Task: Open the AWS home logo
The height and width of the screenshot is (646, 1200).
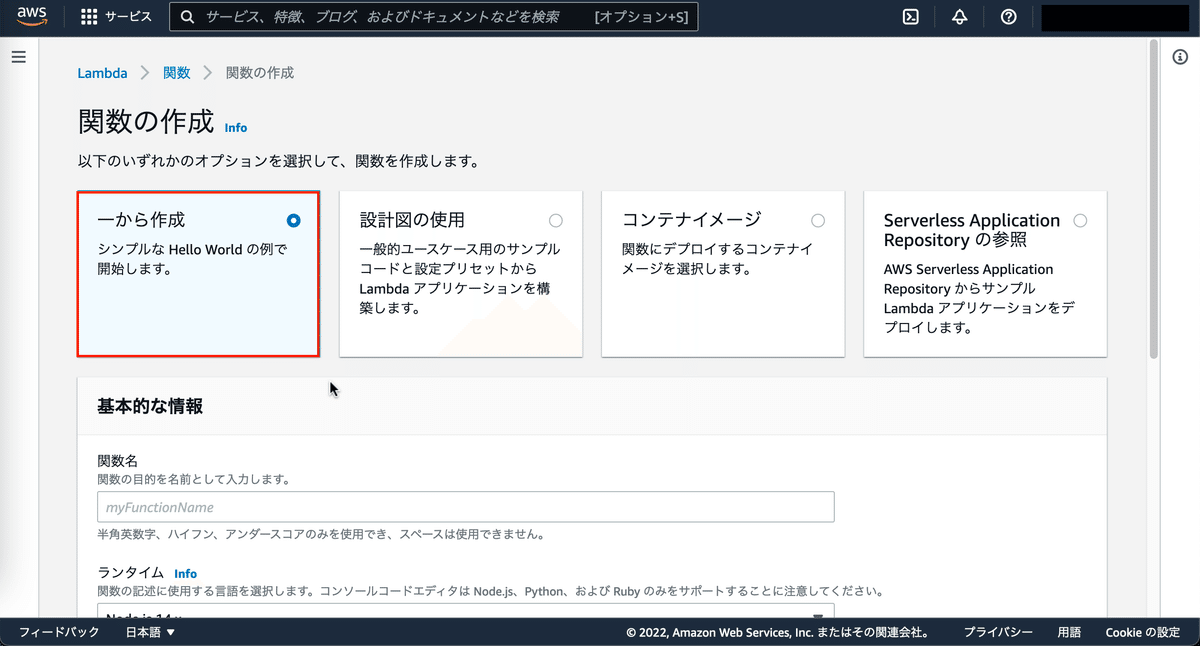Action: point(32,16)
